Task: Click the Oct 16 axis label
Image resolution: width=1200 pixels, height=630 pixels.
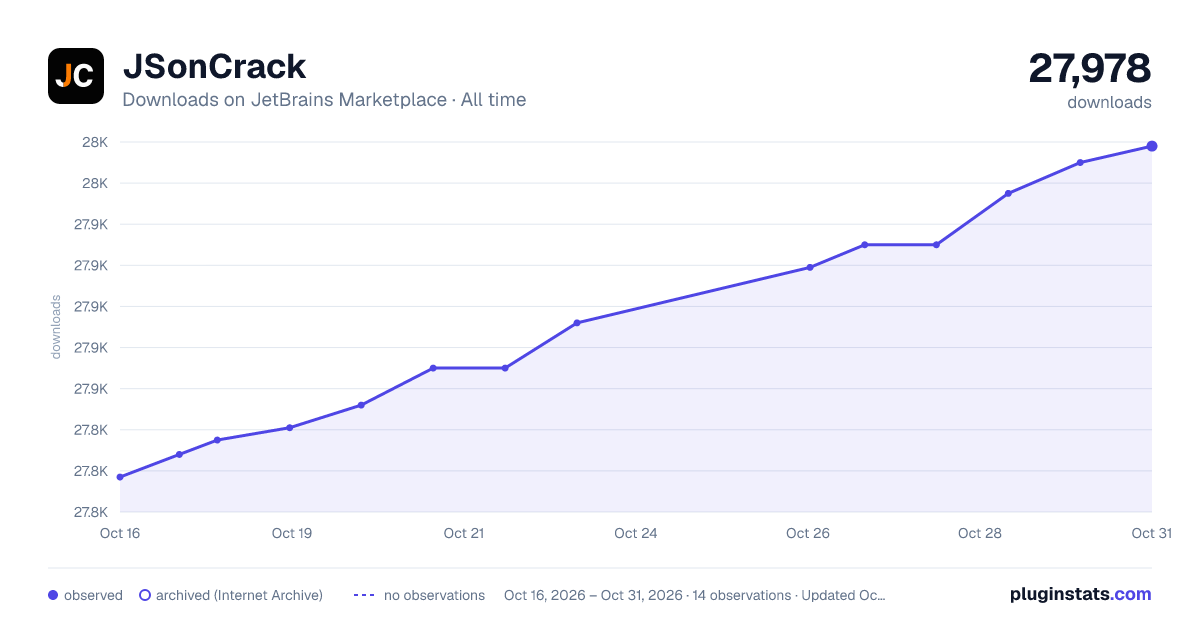Action: tap(120, 533)
